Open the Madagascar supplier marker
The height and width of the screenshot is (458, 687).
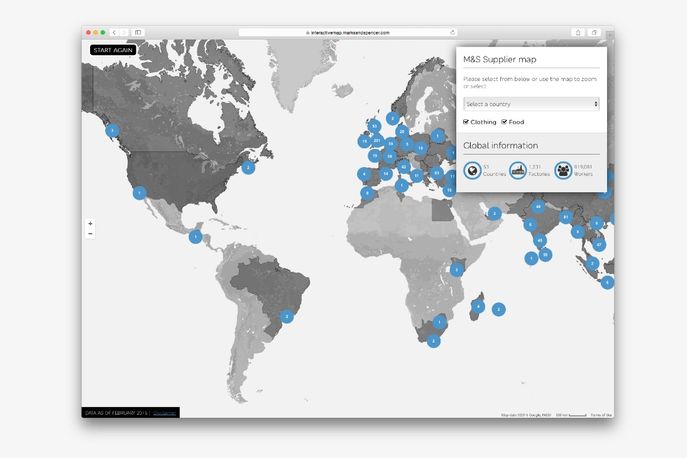point(479,306)
